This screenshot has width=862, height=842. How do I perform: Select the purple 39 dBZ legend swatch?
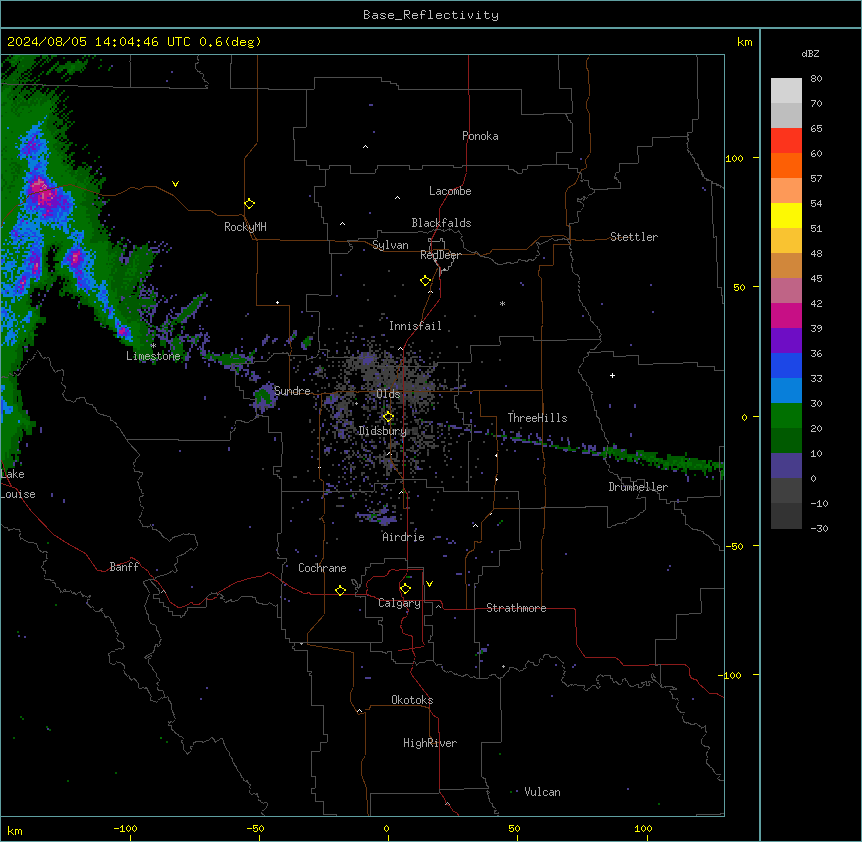[786, 340]
